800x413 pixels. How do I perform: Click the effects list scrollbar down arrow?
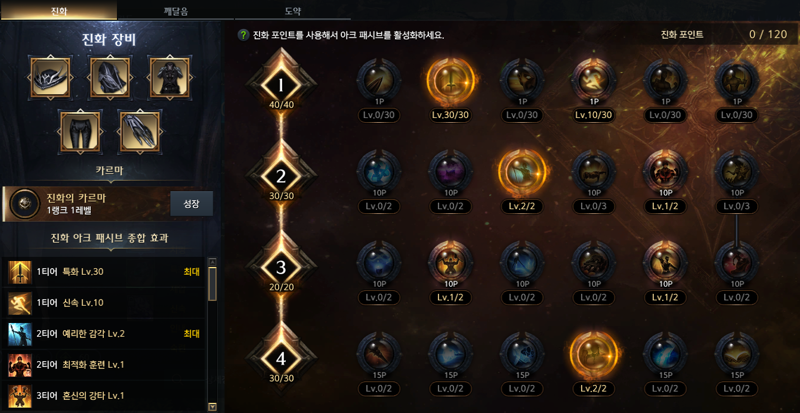[x=213, y=407]
